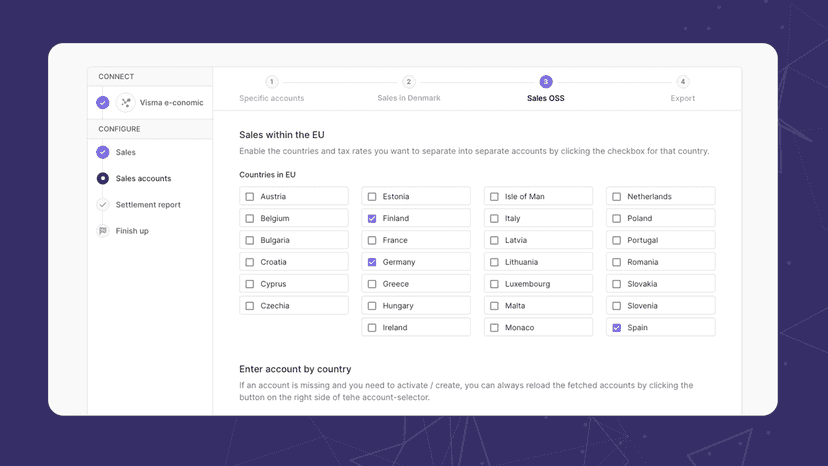Enable the Latvia checkbox
This screenshot has width=828, height=466.
pos(494,240)
